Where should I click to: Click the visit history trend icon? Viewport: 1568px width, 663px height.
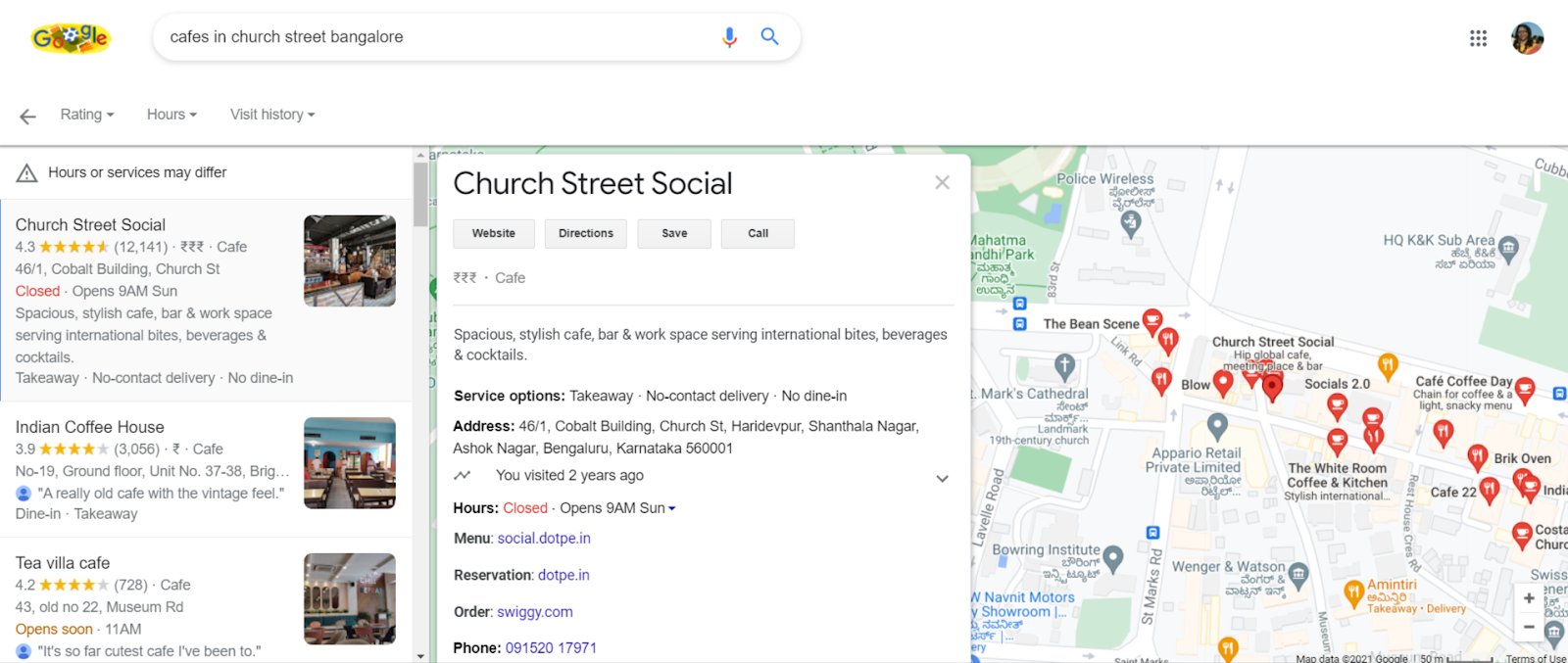463,476
